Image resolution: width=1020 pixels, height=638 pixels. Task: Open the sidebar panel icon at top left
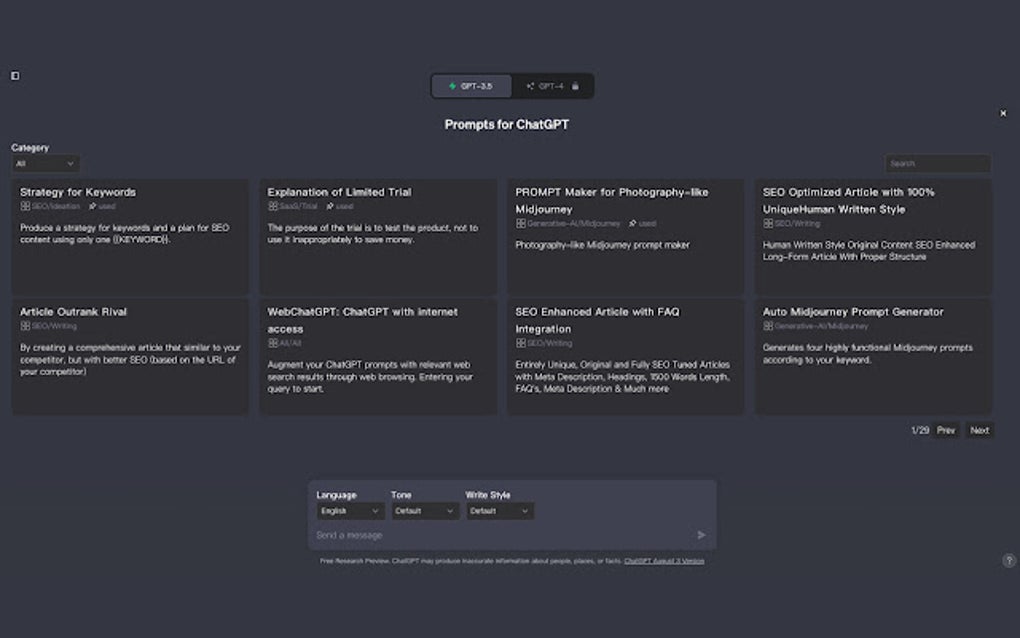[x=15, y=75]
